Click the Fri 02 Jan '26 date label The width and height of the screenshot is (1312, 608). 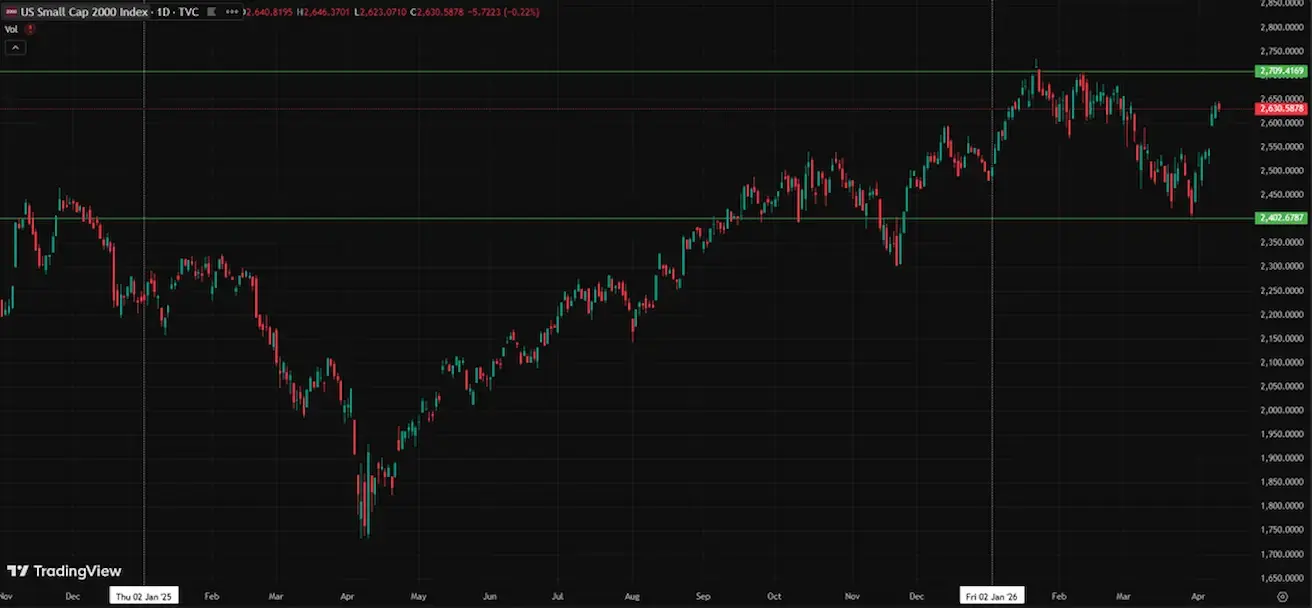point(991,595)
